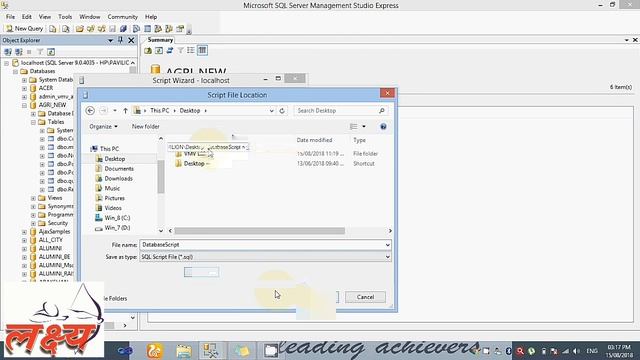Open the Tools menu
The image size is (640, 360).
click(65, 17)
